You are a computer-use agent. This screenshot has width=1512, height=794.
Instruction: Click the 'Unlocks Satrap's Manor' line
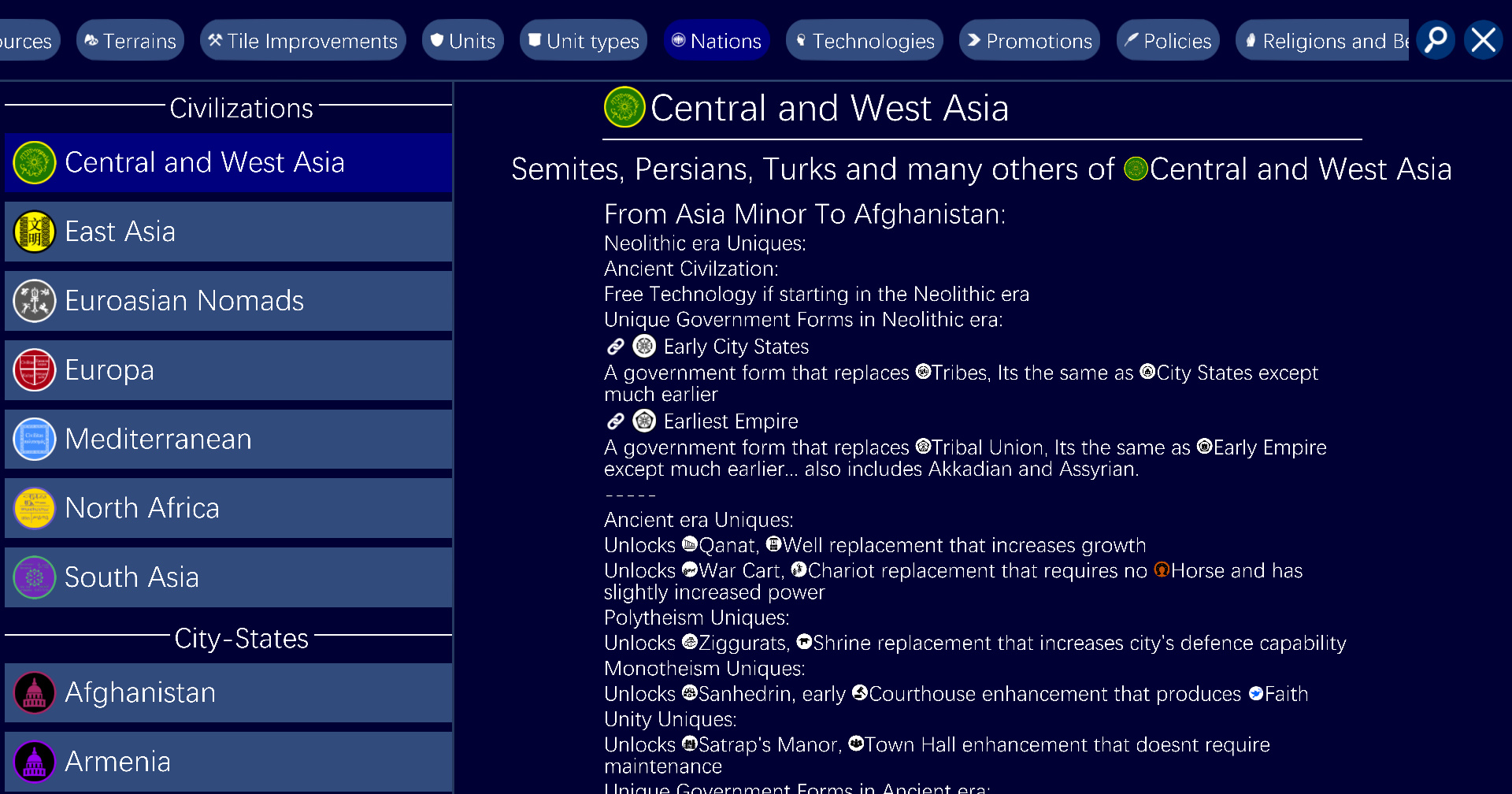coord(937,755)
